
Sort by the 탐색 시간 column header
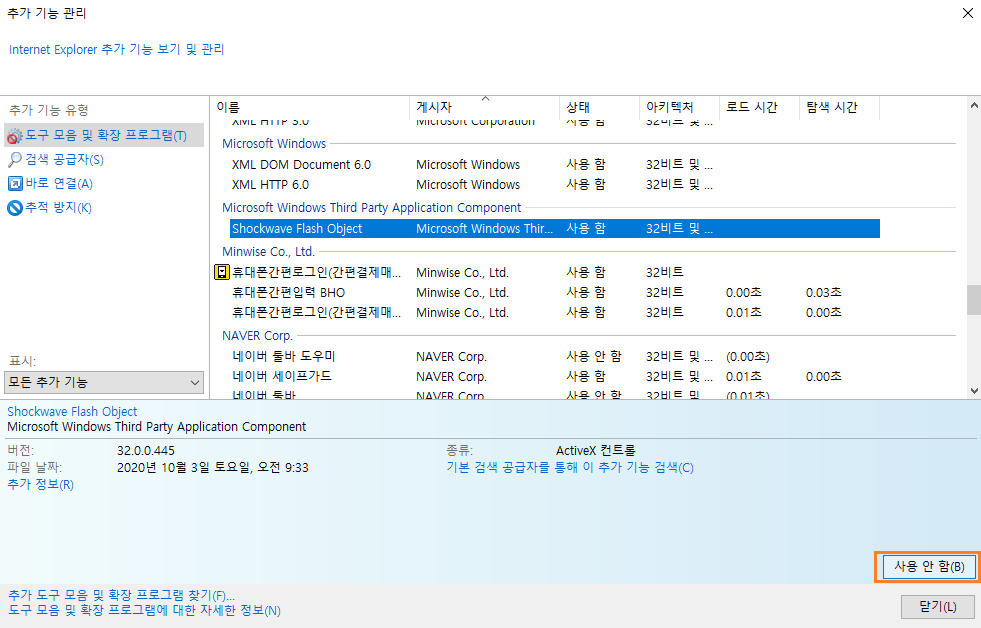pos(840,107)
